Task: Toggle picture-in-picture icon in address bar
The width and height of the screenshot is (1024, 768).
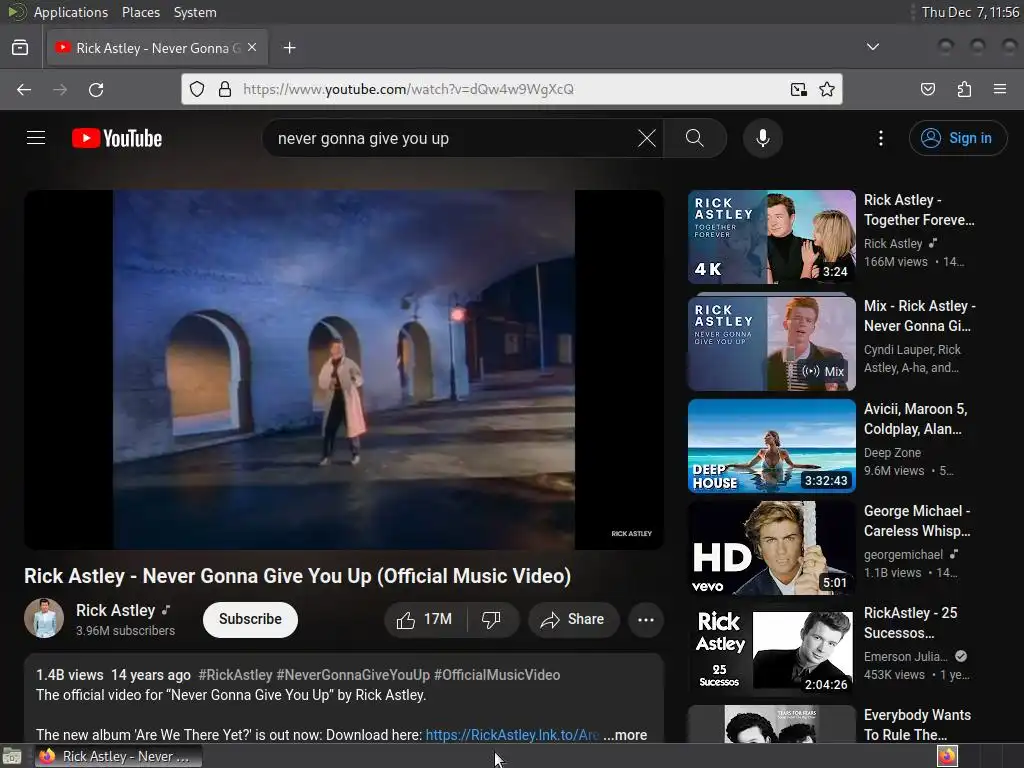Action: (798, 89)
